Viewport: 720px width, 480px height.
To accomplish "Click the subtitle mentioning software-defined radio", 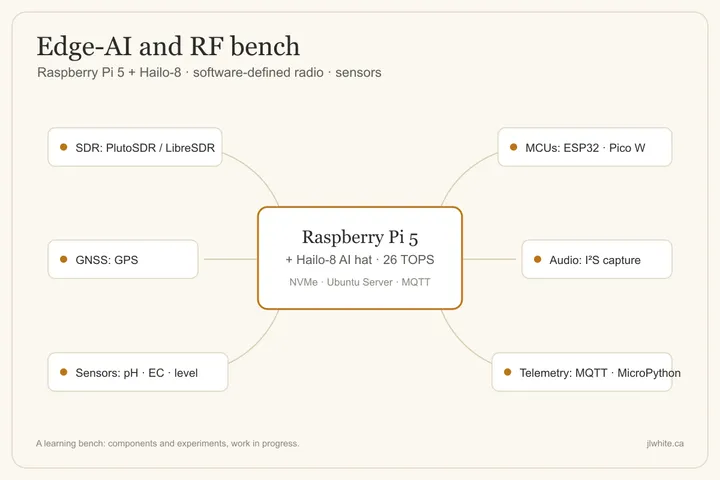I will point(209,73).
